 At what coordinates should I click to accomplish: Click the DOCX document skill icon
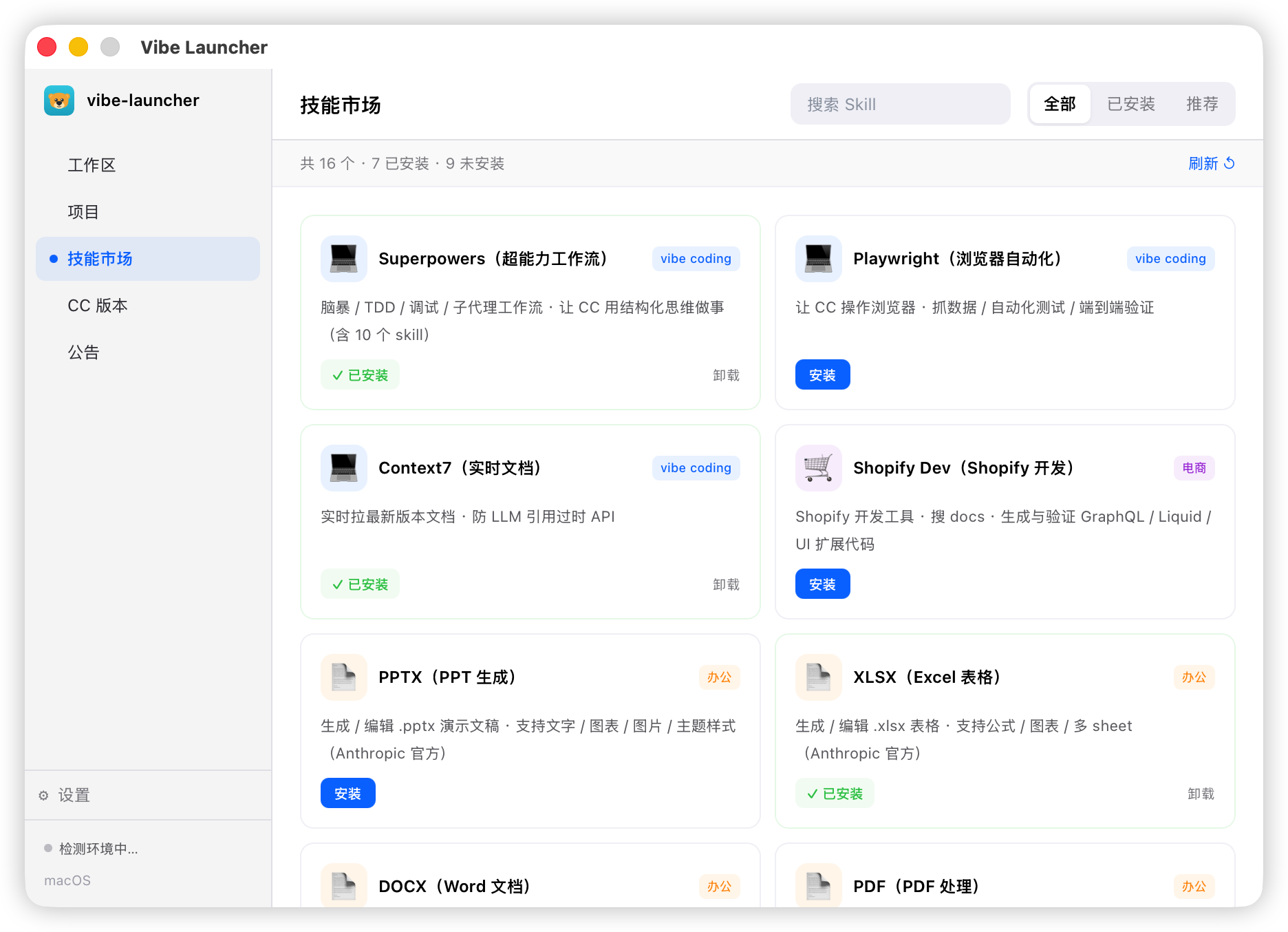344,885
